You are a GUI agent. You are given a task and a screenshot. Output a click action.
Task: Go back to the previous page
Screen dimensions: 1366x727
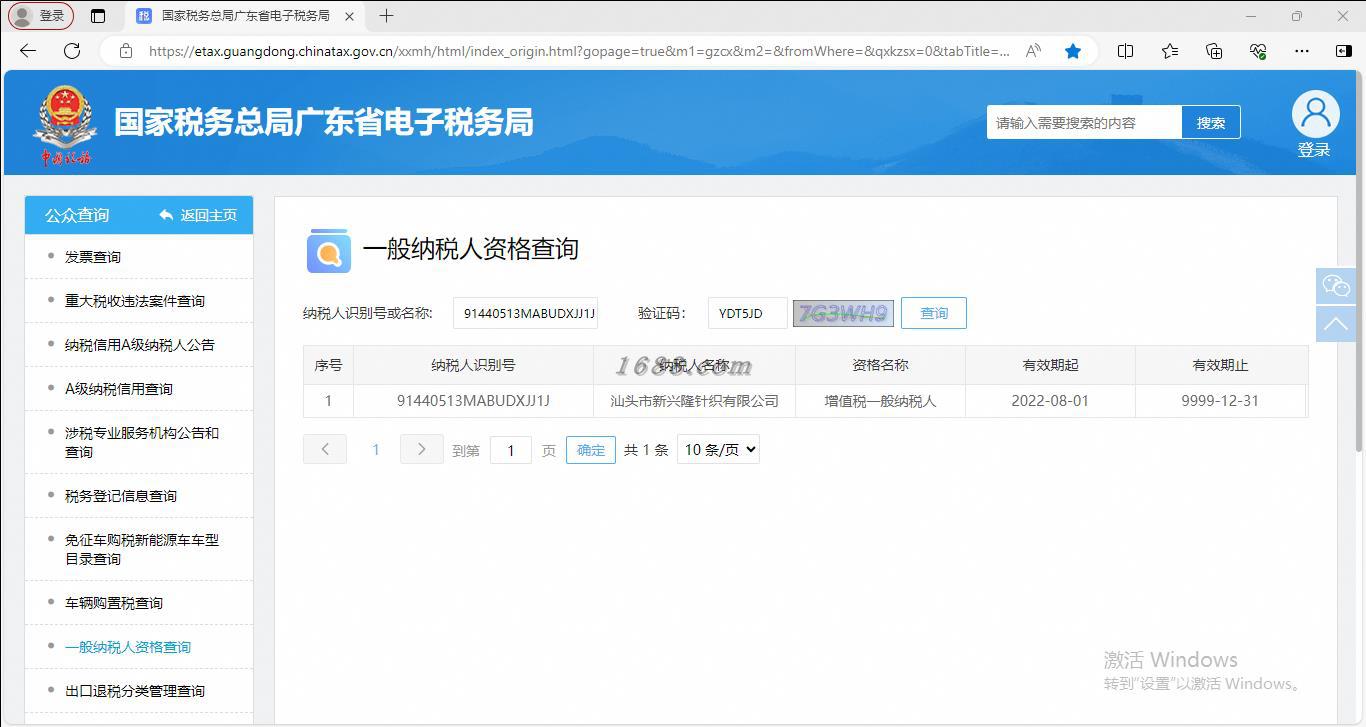click(x=28, y=51)
